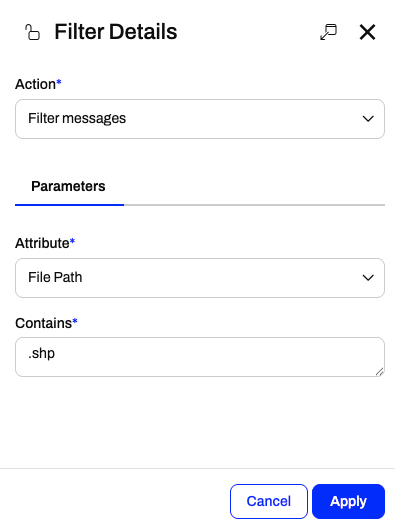Detach the panel with the pop-out icon

tap(328, 32)
